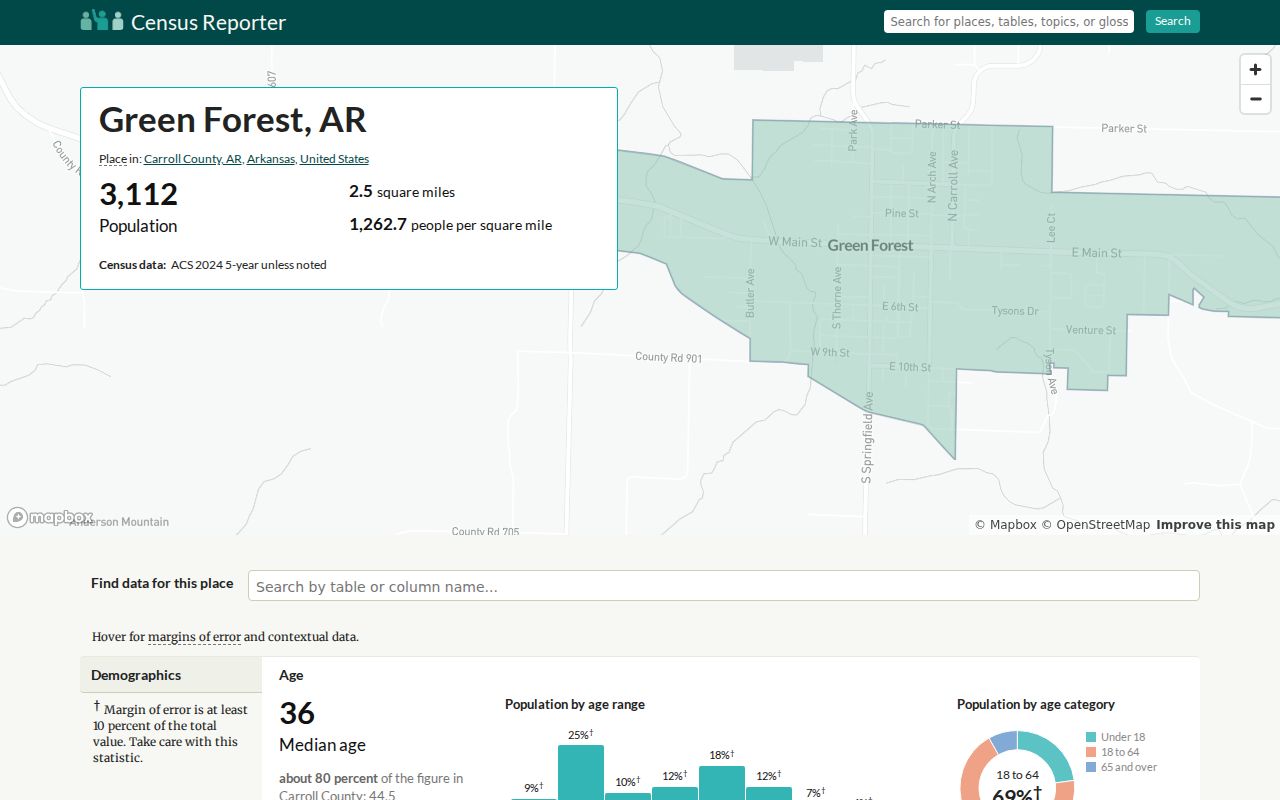Click the Under 18 legend color swatch
The height and width of the screenshot is (800, 1280).
pos(1091,737)
